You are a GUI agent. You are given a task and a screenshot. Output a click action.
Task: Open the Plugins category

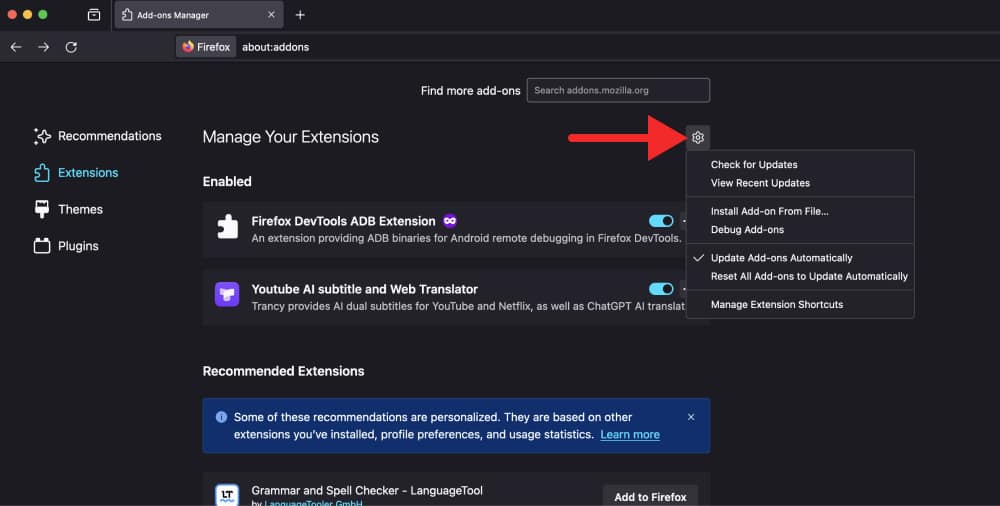coord(66,246)
